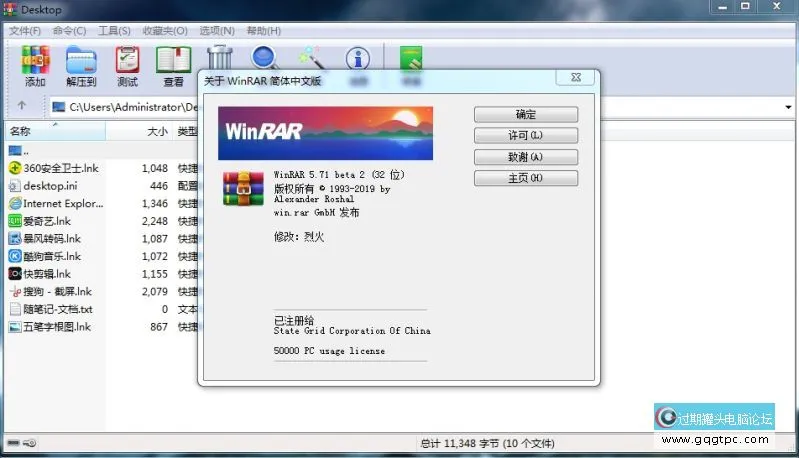Click the 主页(H) home page button
Image resolution: width=799 pixels, height=458 pixels.
pos(526,178)
